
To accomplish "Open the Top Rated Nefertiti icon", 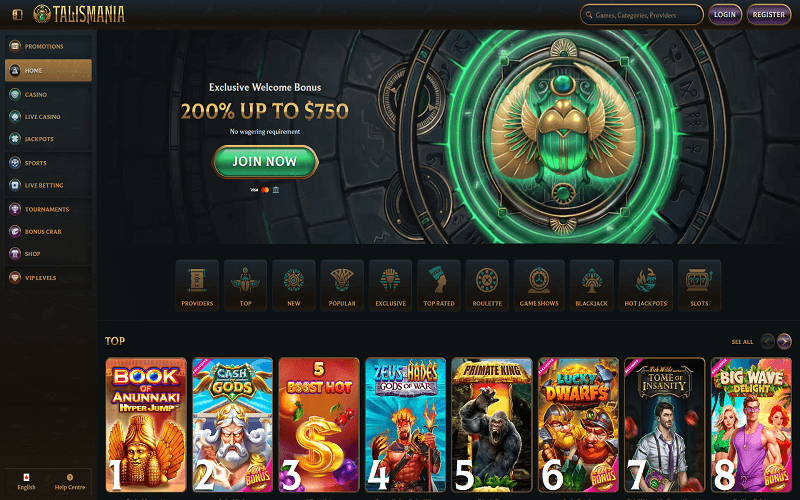I will 439,285.
